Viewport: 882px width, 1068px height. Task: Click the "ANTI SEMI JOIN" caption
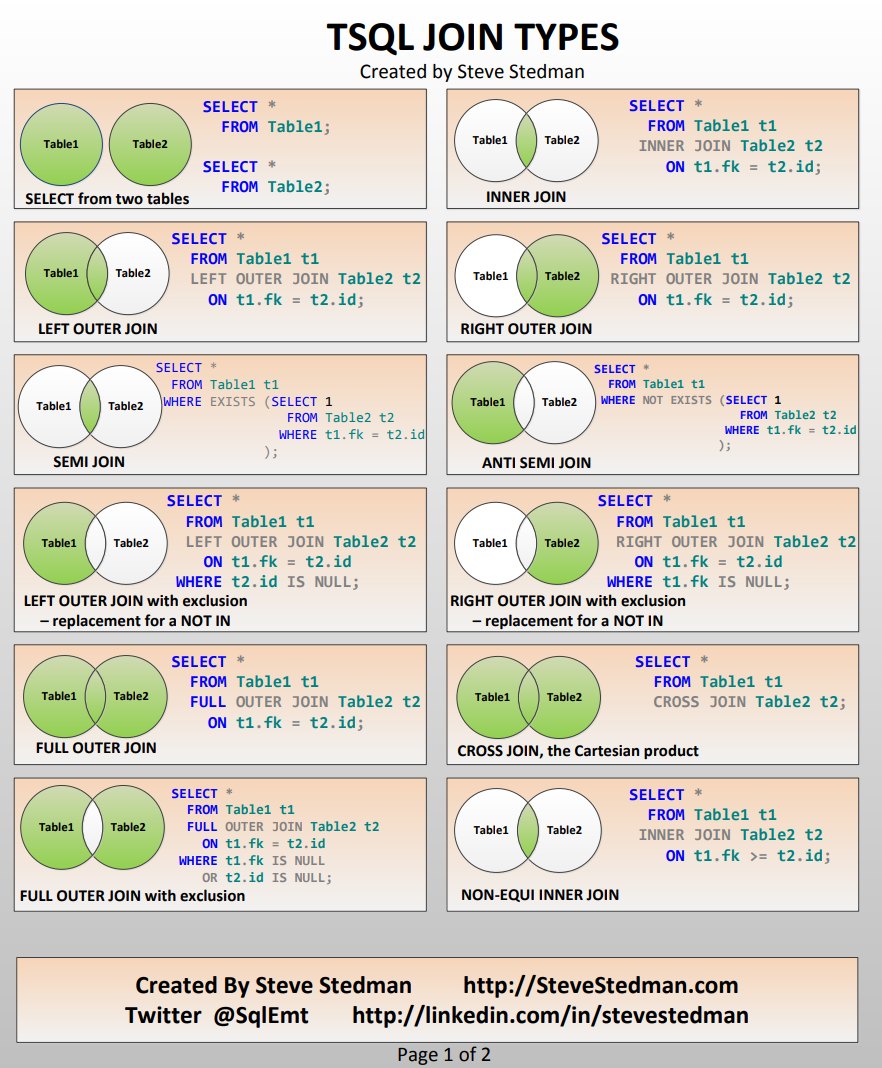pyautogui.click(x=536, y=463)
